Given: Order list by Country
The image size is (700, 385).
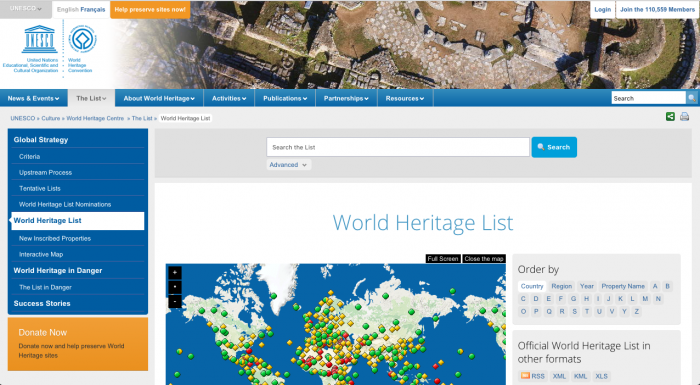Looking at the screenshot, I should (x=532, y=286).
